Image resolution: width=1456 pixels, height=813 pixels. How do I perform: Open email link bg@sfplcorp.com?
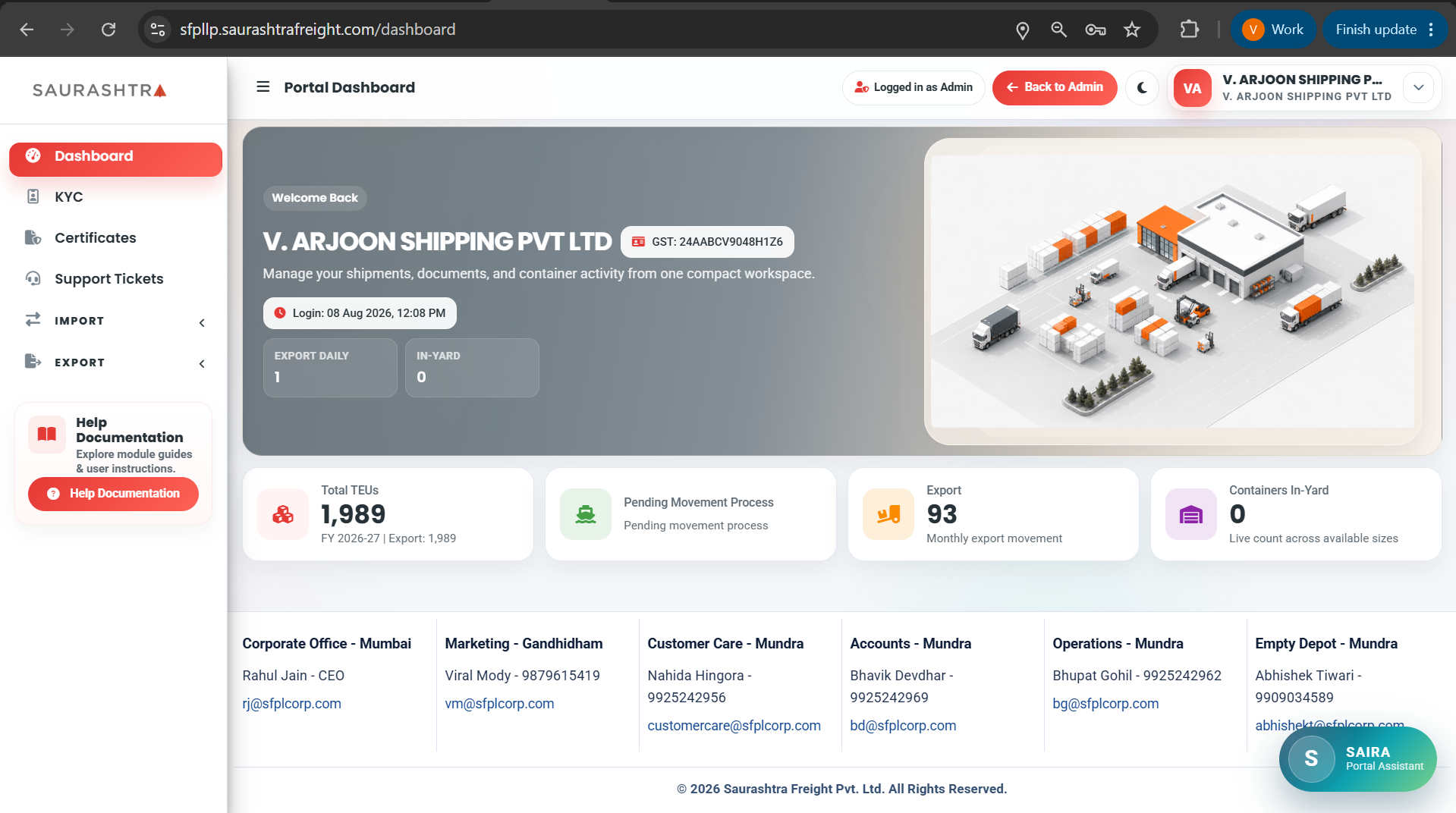coord(1105,704)
